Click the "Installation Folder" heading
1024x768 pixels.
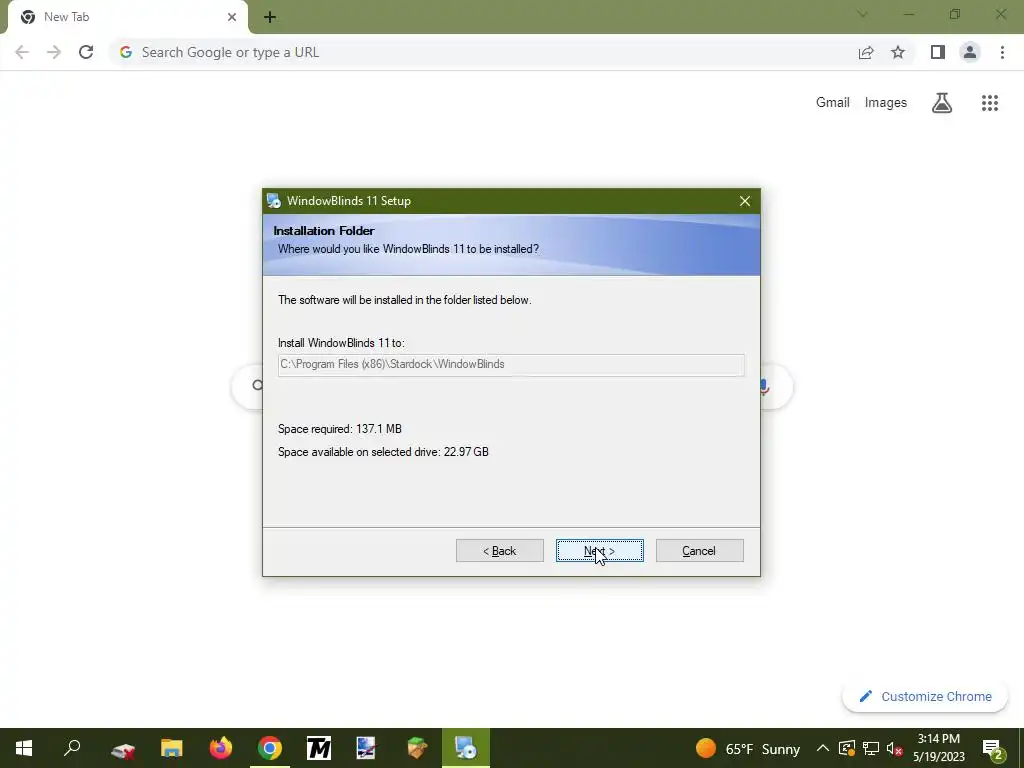click(324, 231)
